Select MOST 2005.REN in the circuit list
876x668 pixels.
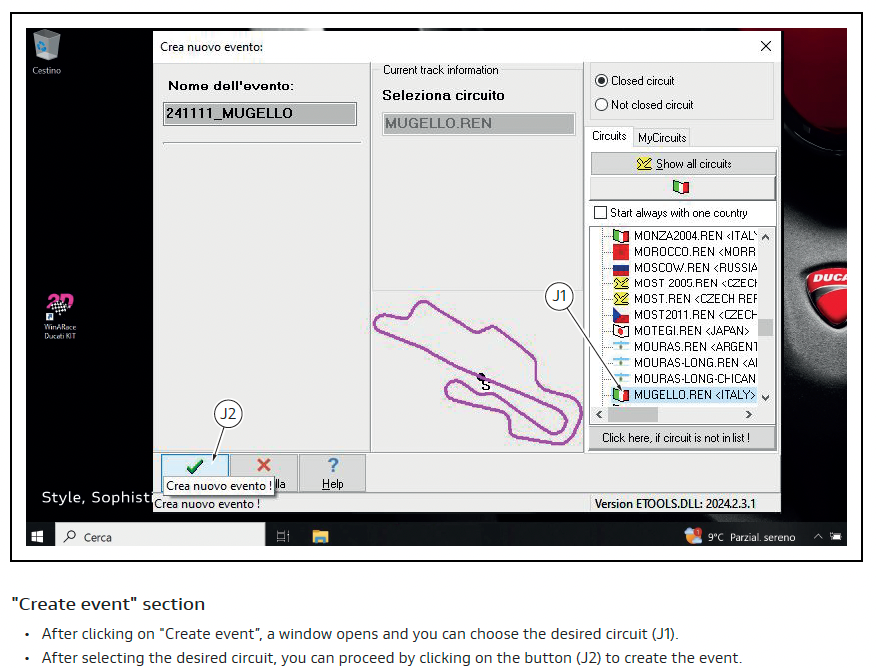695,283
